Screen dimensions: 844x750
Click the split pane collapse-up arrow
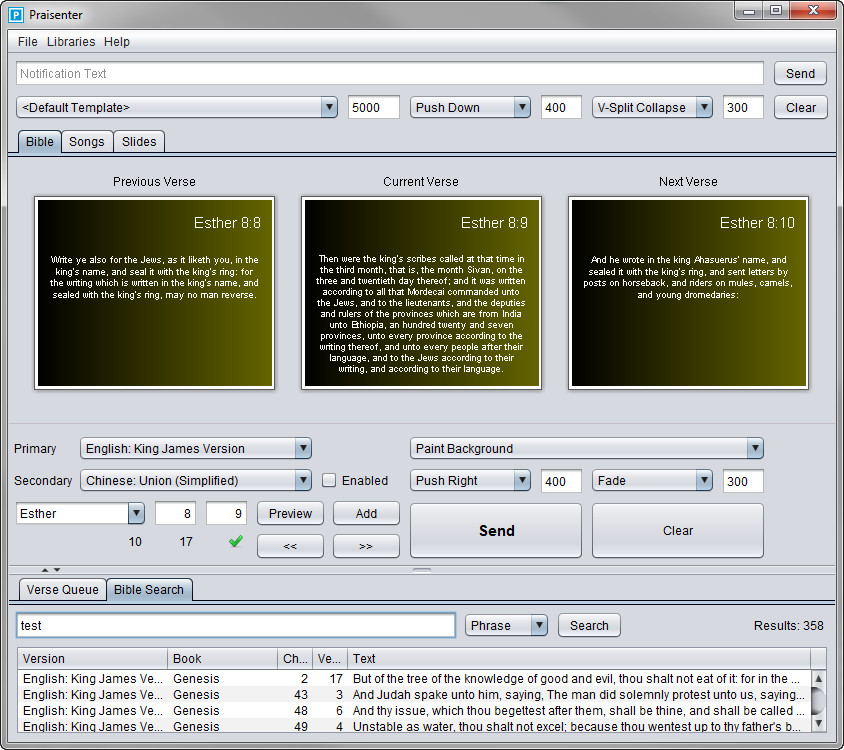[x=45, y=569]
